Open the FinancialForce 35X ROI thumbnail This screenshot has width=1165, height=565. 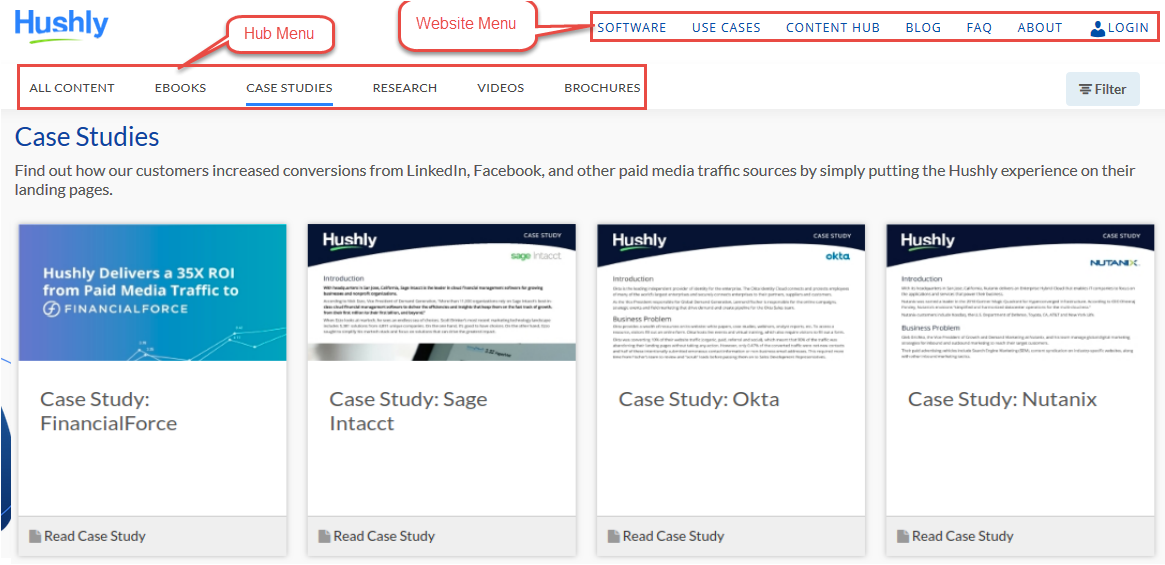point(152,292)
